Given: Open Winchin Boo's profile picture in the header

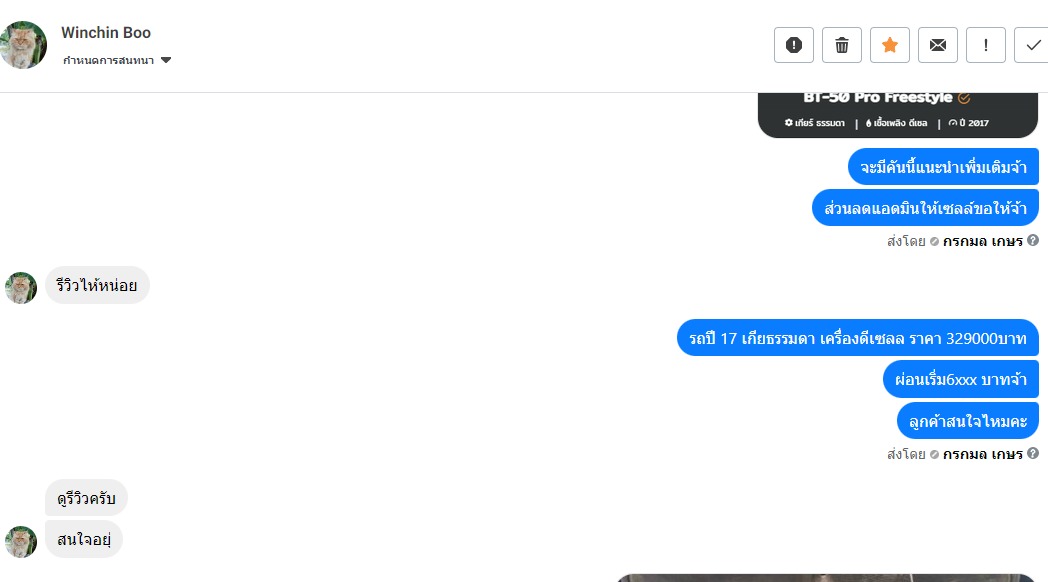Looking at the screenshot, I should 23,45.
